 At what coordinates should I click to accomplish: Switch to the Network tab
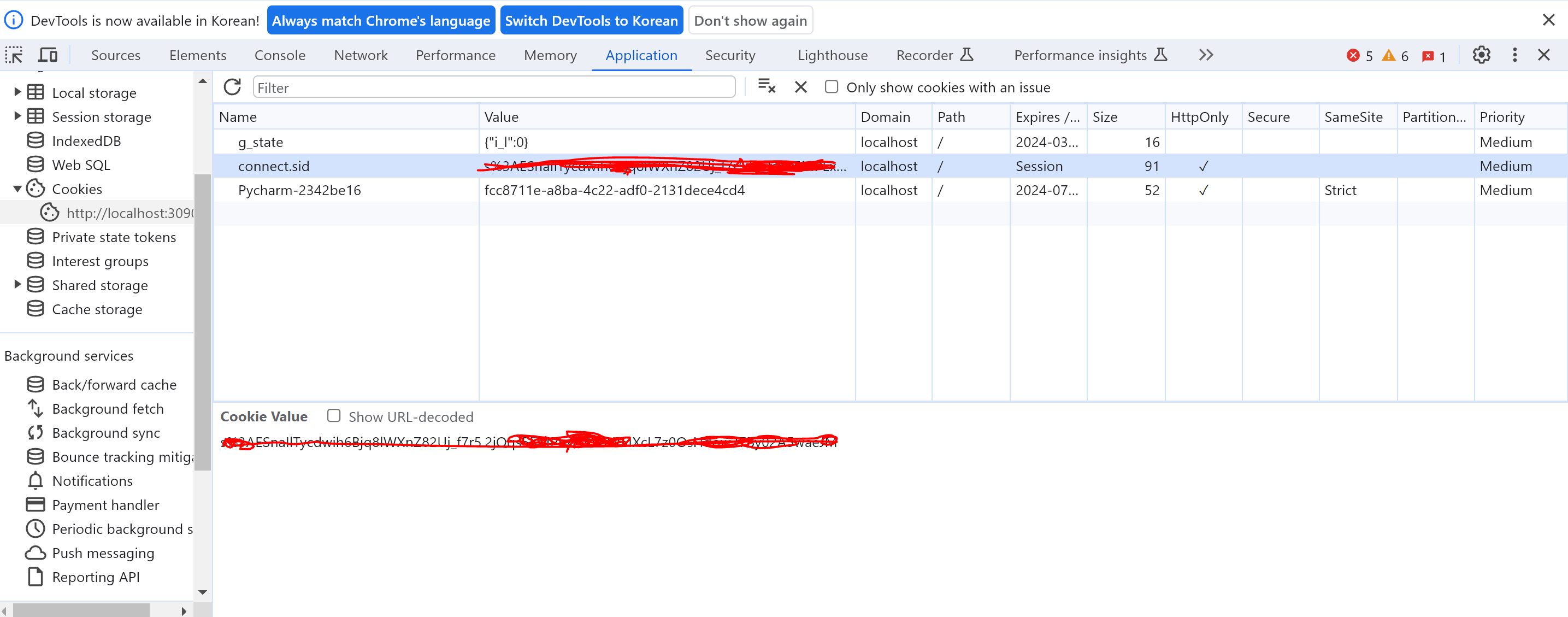pos(361,55)
